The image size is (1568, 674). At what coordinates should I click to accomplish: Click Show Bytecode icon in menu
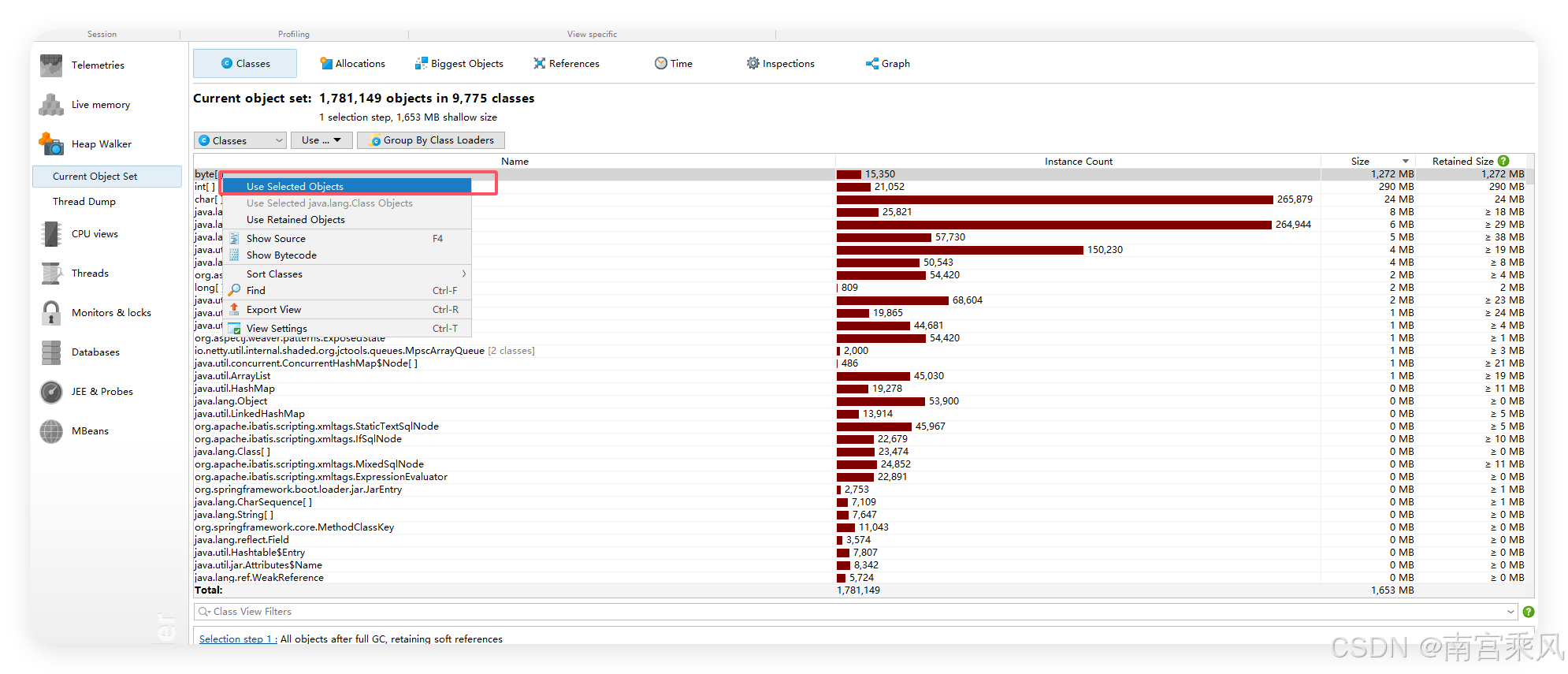(234, 255)
